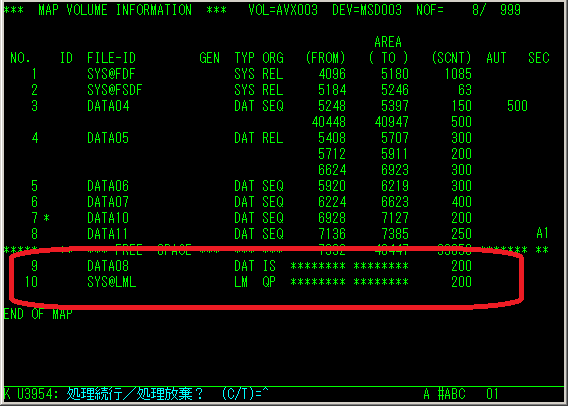Click the SYS@FDF file entry

(x=111, y=74)
